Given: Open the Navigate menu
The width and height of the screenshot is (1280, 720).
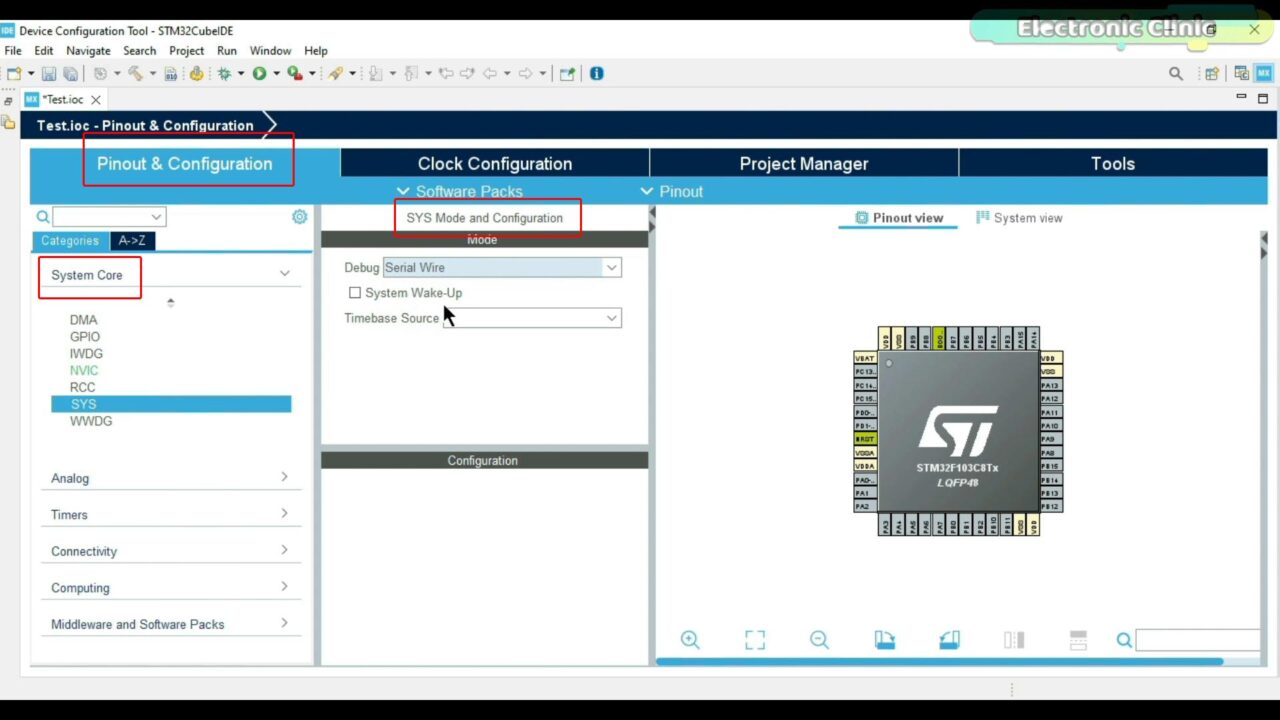Looking at the screenshot, I should tap(88, 50).
